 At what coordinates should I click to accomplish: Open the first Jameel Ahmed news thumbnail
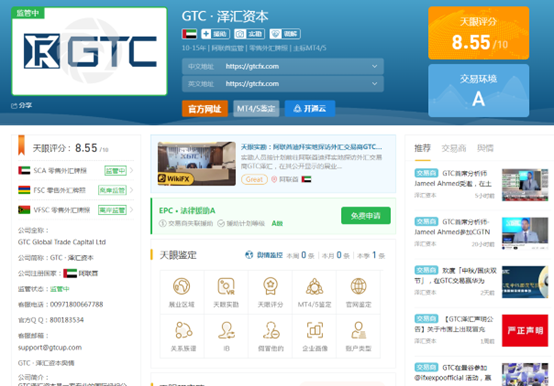(x=525, y=185)
